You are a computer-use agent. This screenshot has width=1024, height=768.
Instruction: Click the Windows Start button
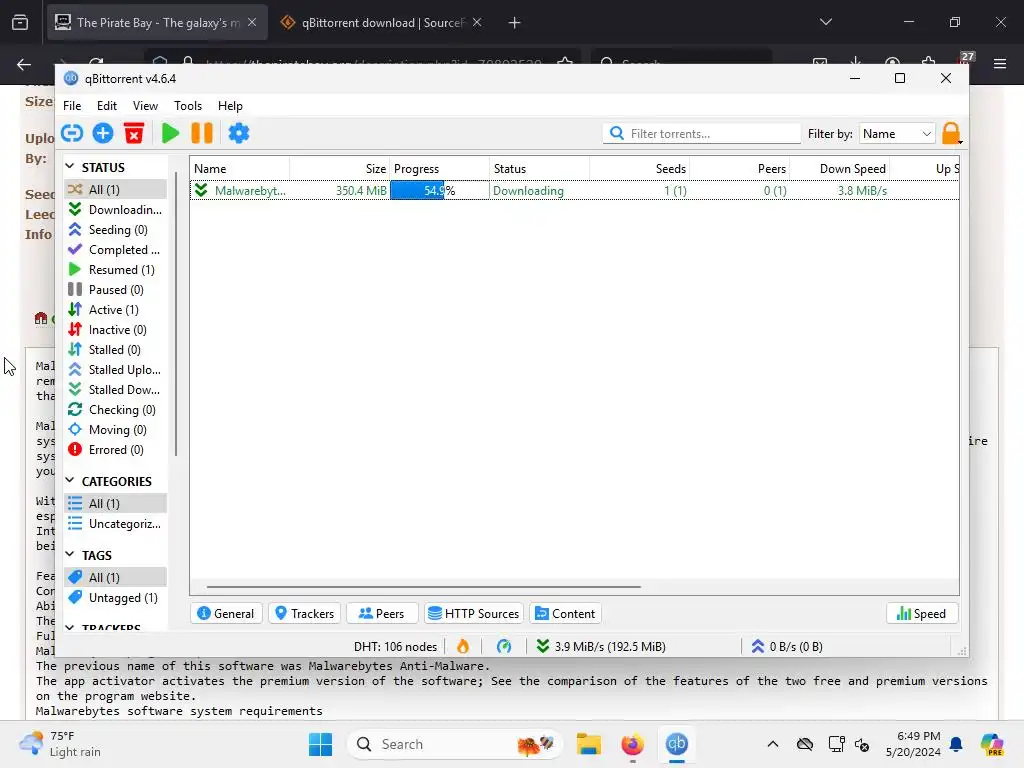click(x=321, y=744)
